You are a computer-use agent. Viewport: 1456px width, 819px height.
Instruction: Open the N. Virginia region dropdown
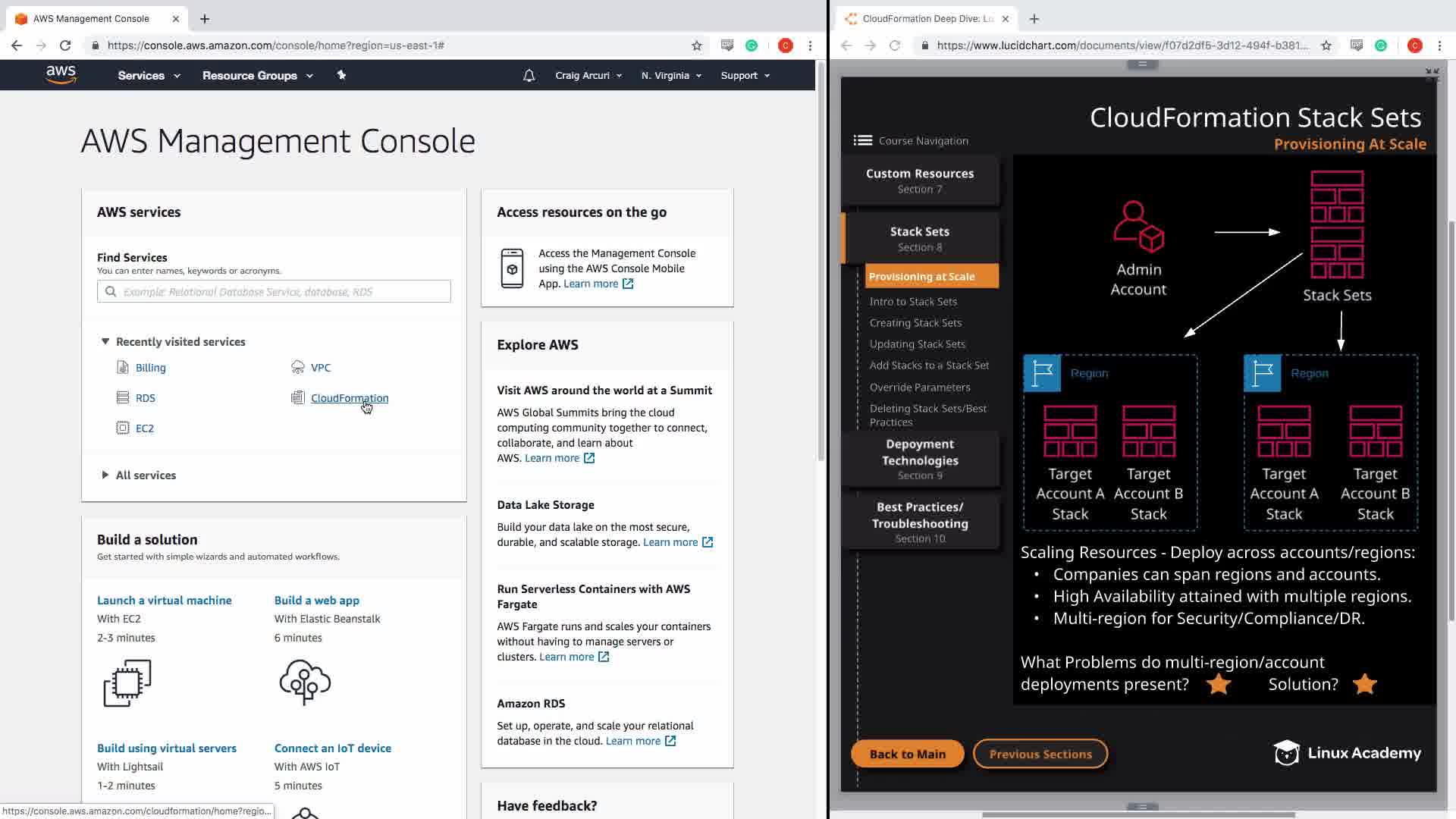coord(671,75)
